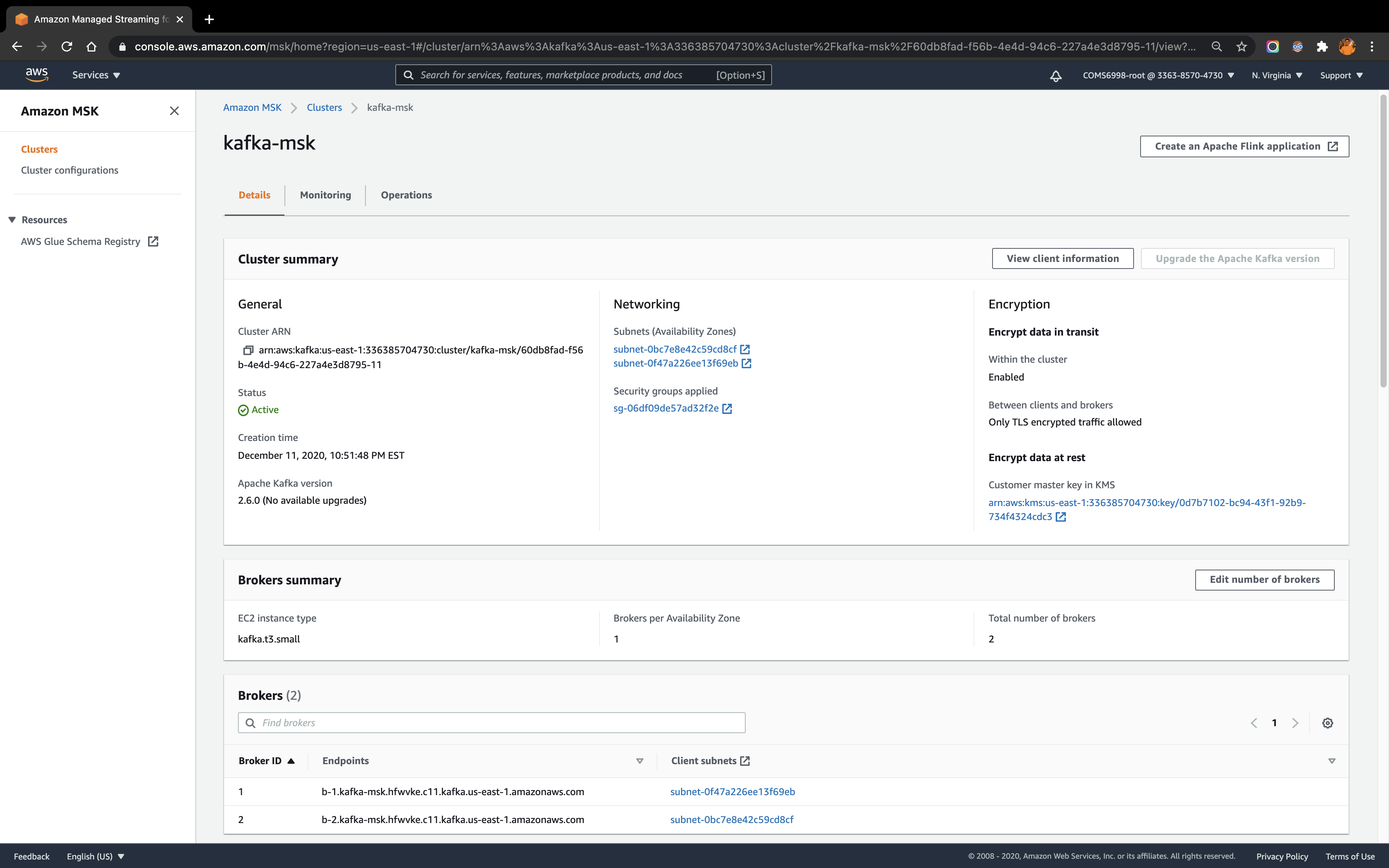1389x868 pixels.
Task: Expand the Services dropdown menu
Action: tap(96, 75)
